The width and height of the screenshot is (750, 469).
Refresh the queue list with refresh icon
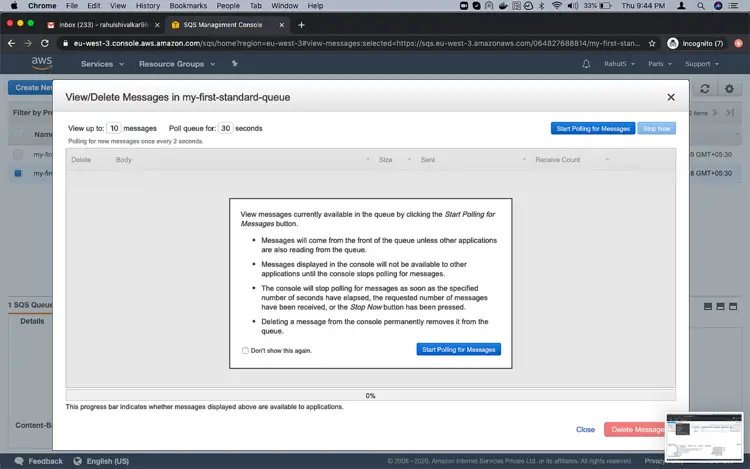[705, 88]
